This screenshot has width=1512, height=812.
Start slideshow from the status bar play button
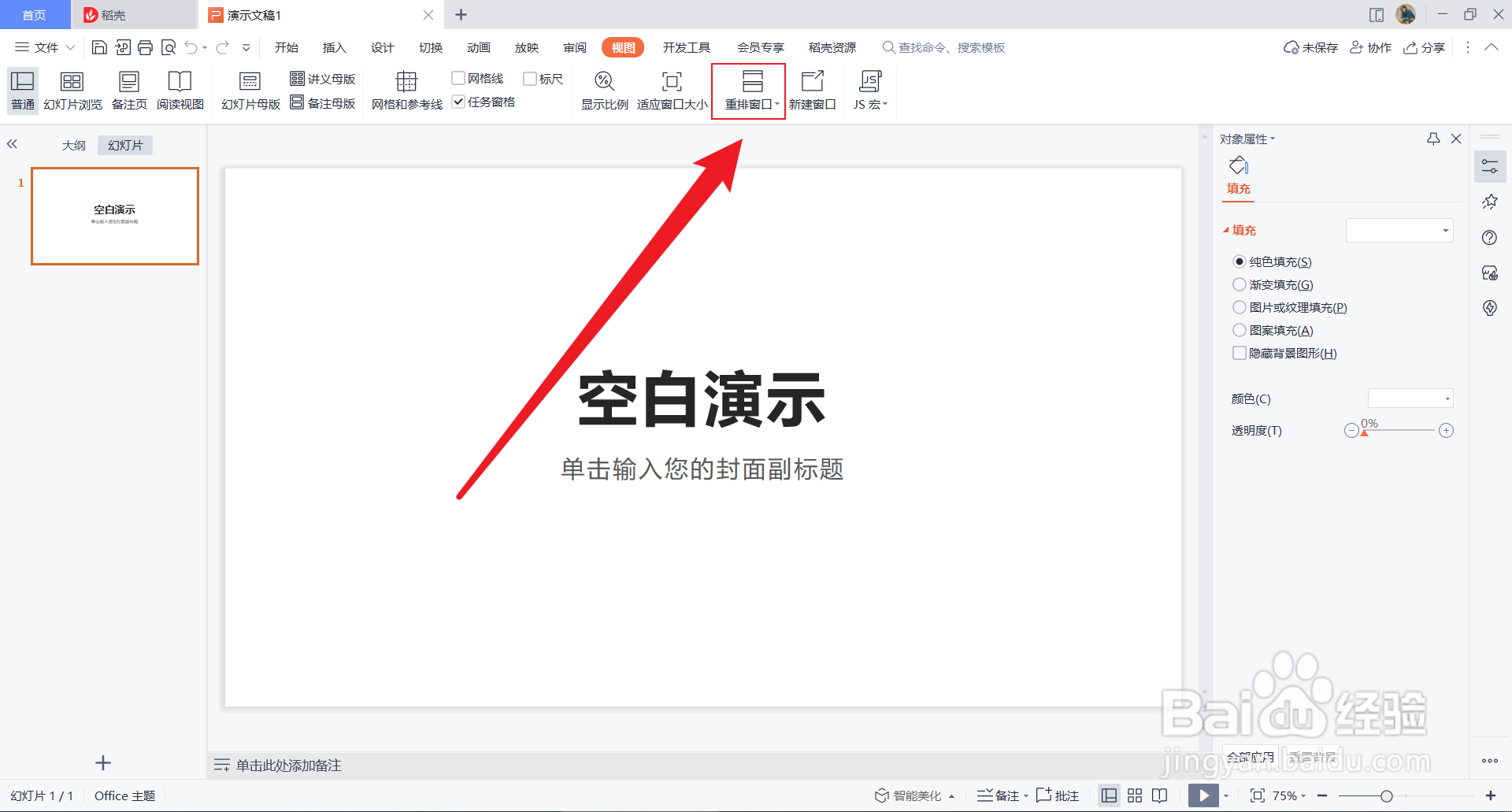coord(1203,795)
